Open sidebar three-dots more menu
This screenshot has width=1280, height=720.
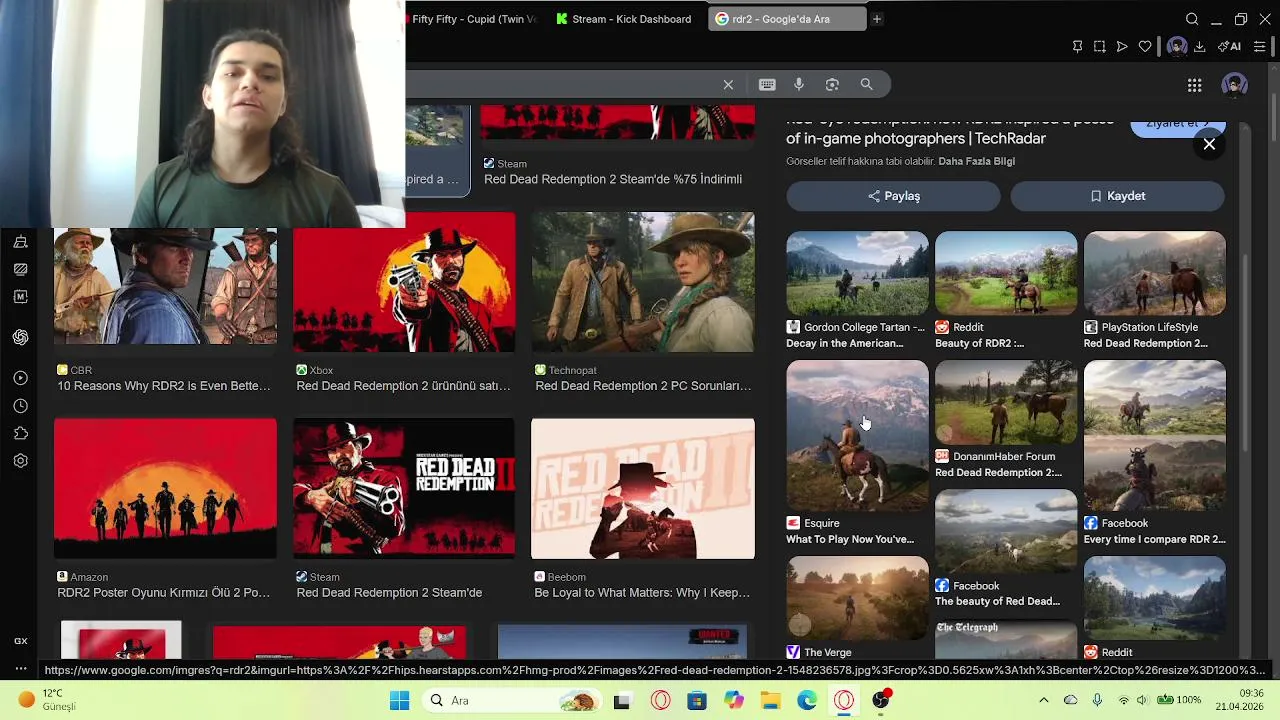20,668
